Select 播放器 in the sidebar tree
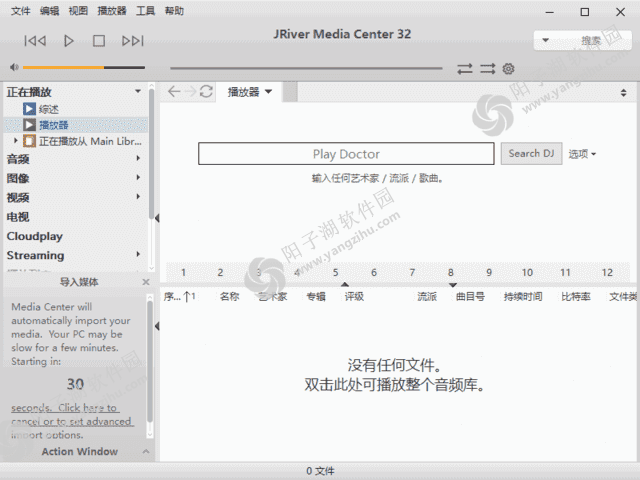Screen dimensions: 640x480 53,125
